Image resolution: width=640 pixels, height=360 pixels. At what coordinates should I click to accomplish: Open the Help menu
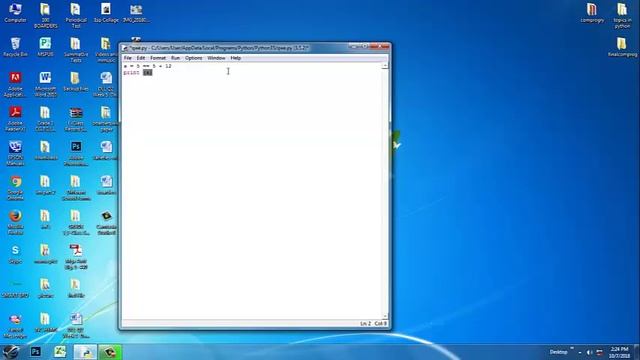click(x=236, y=58)
